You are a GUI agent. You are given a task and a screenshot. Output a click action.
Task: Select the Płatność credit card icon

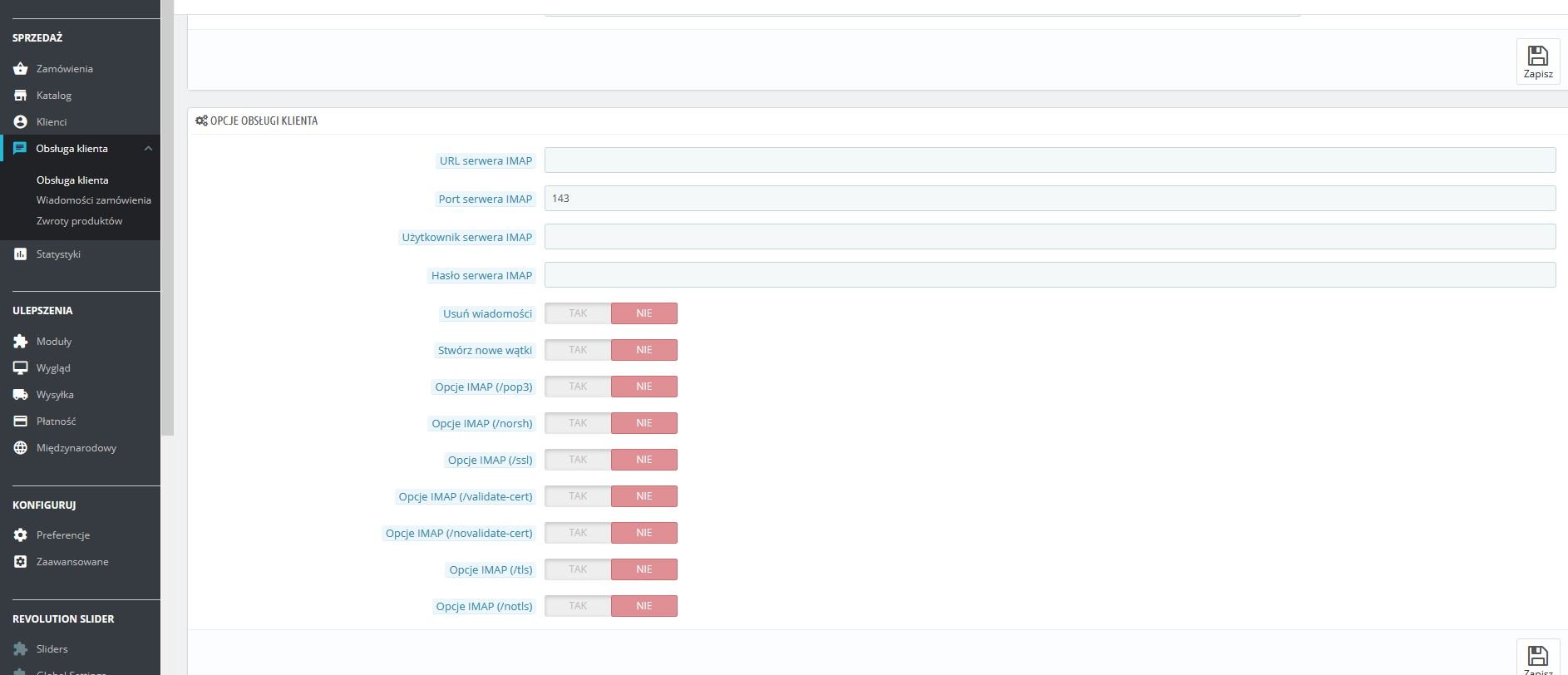(21, 421)
